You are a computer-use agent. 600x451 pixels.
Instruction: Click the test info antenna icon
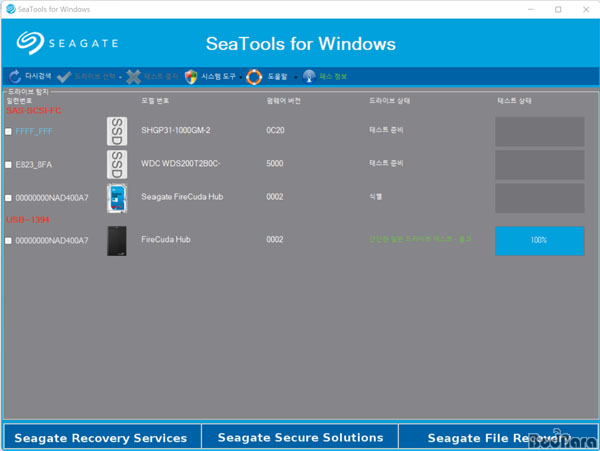[x=309, y=77]
